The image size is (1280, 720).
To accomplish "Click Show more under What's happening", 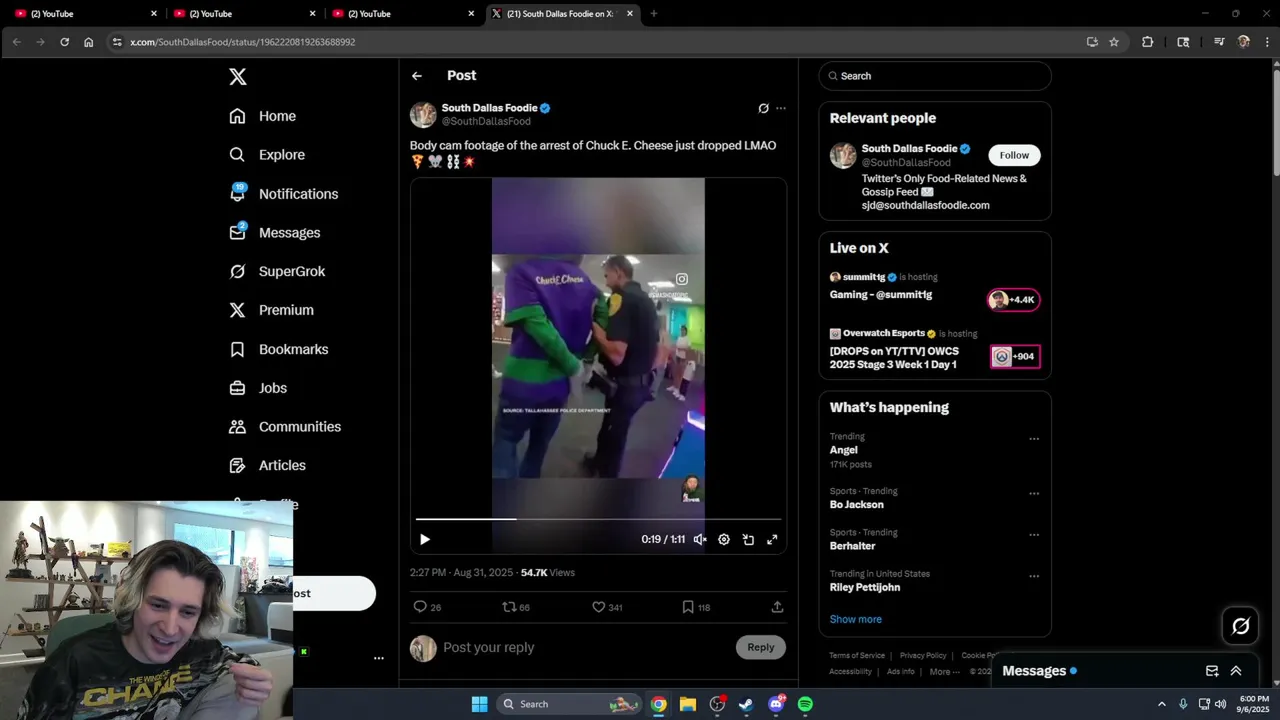I will [856, 619].
